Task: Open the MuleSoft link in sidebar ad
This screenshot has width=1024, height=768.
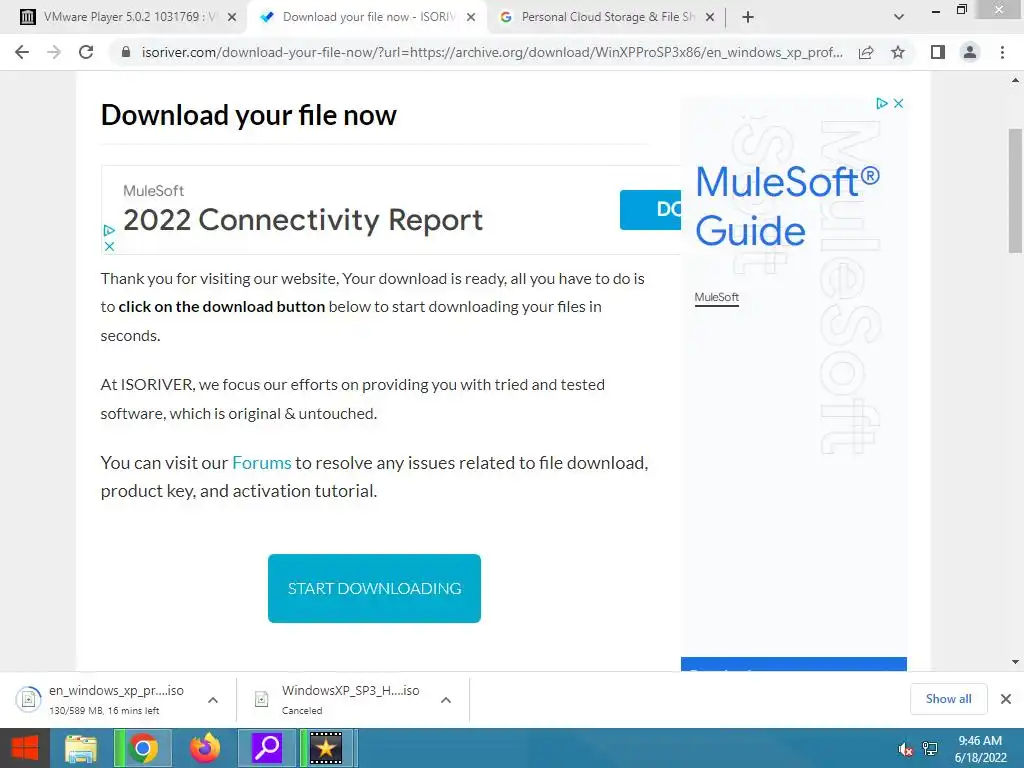Action: [x=716, y=297]
